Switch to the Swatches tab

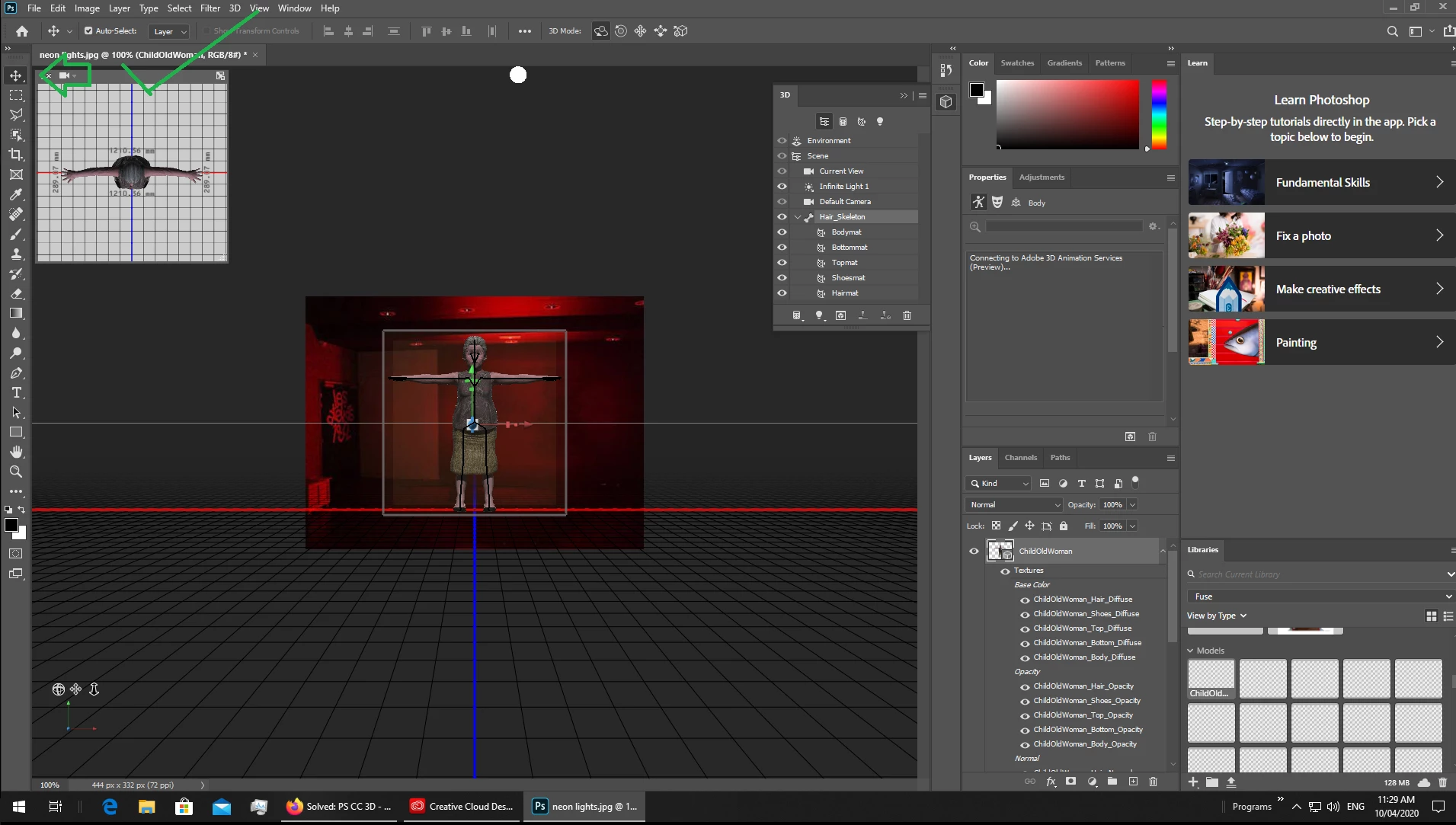coord(1017,63)
